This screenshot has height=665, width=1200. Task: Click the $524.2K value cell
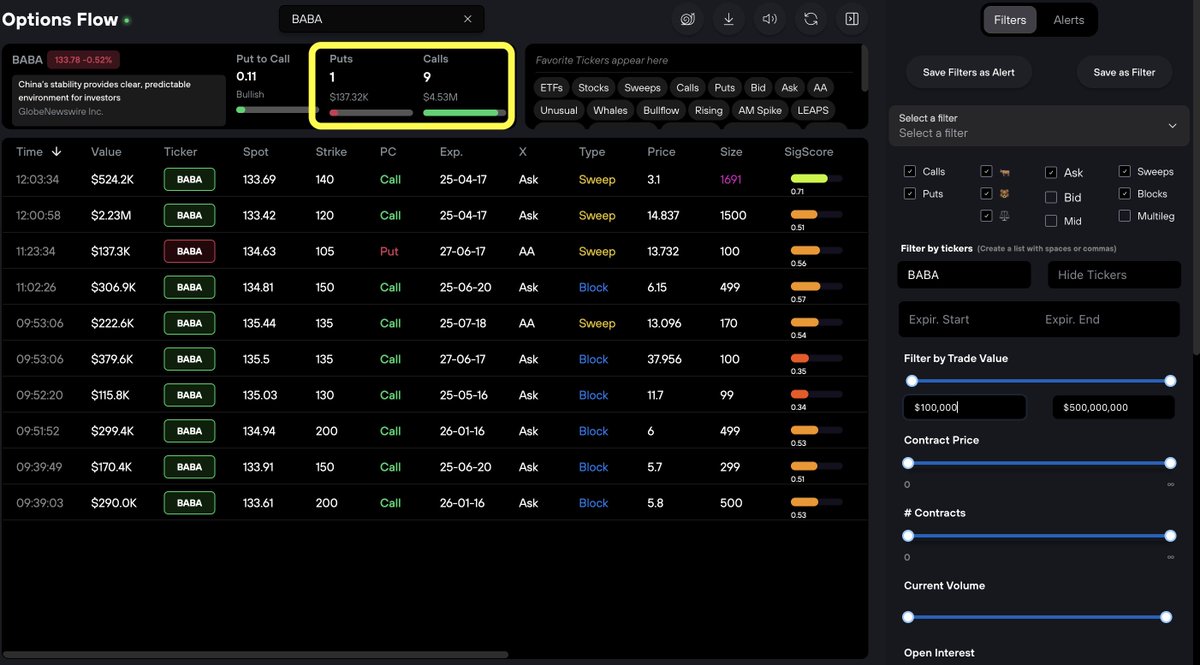(x=113, y=180)
